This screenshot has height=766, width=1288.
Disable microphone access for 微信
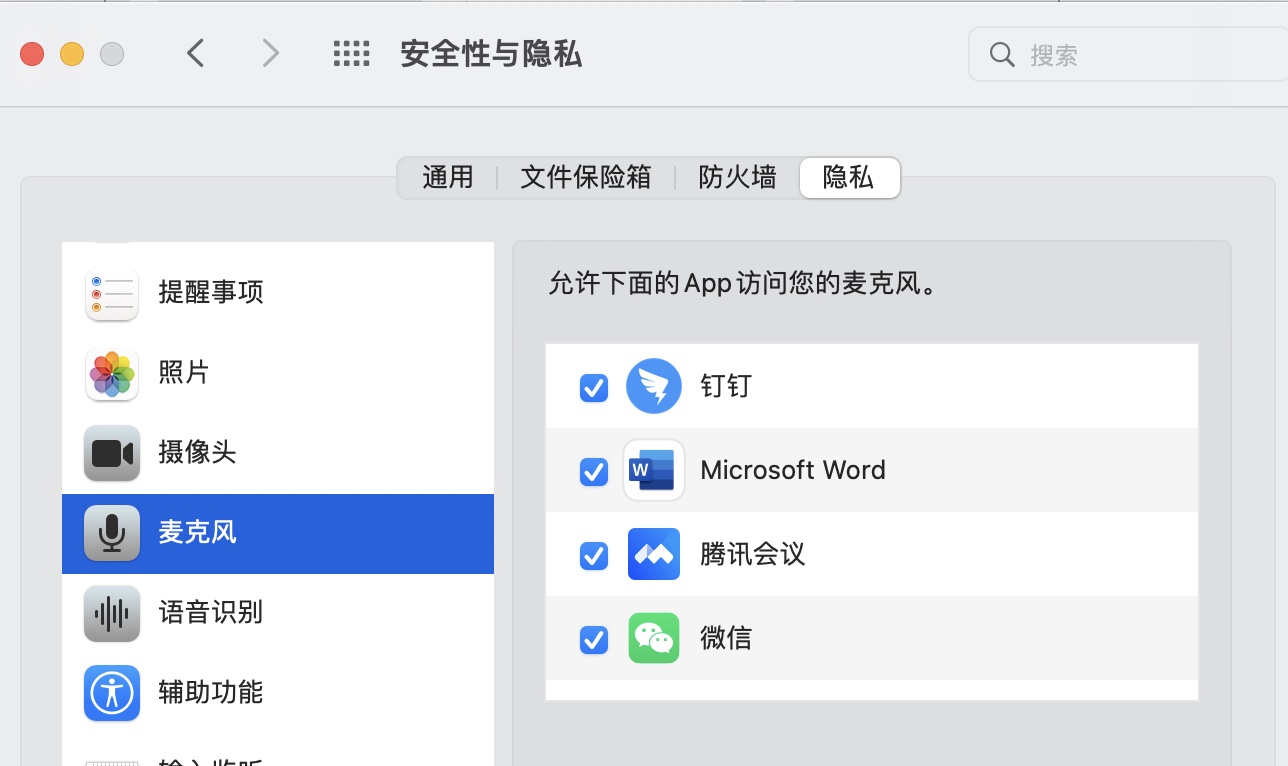coord(594,639)
